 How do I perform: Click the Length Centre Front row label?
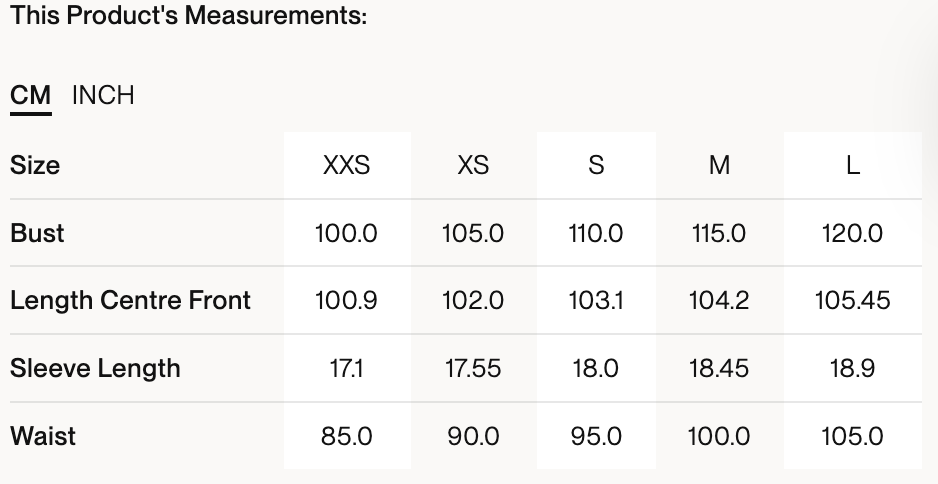[x=130, y=300]
